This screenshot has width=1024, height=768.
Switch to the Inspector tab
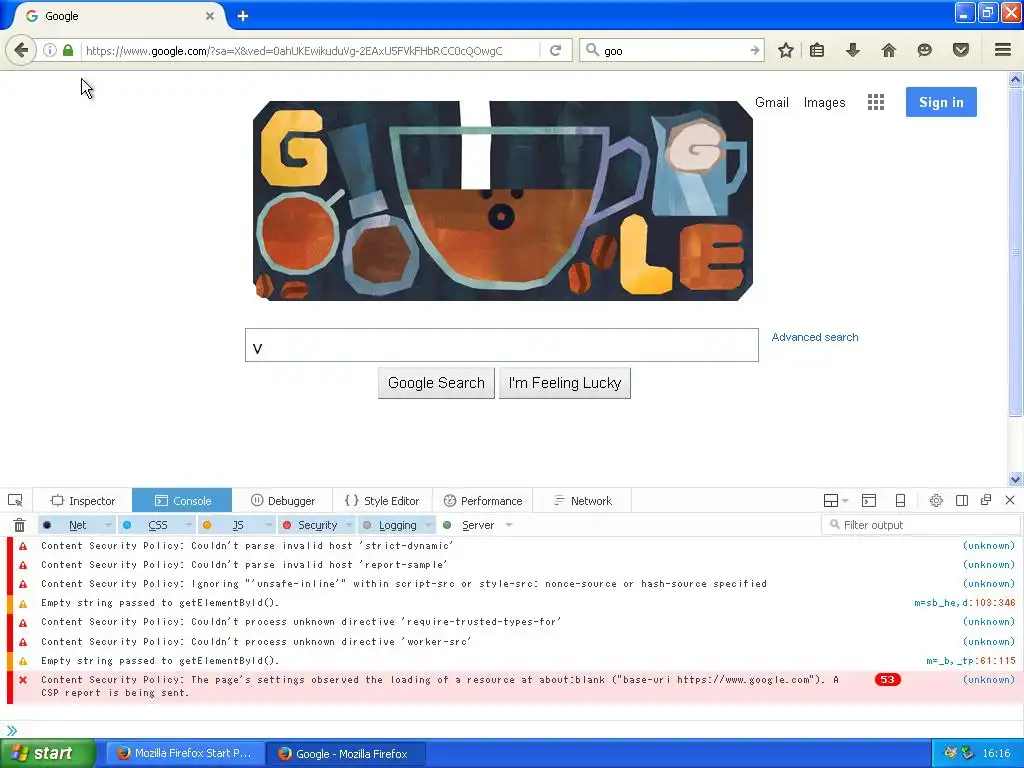click(x=82, y=501)
